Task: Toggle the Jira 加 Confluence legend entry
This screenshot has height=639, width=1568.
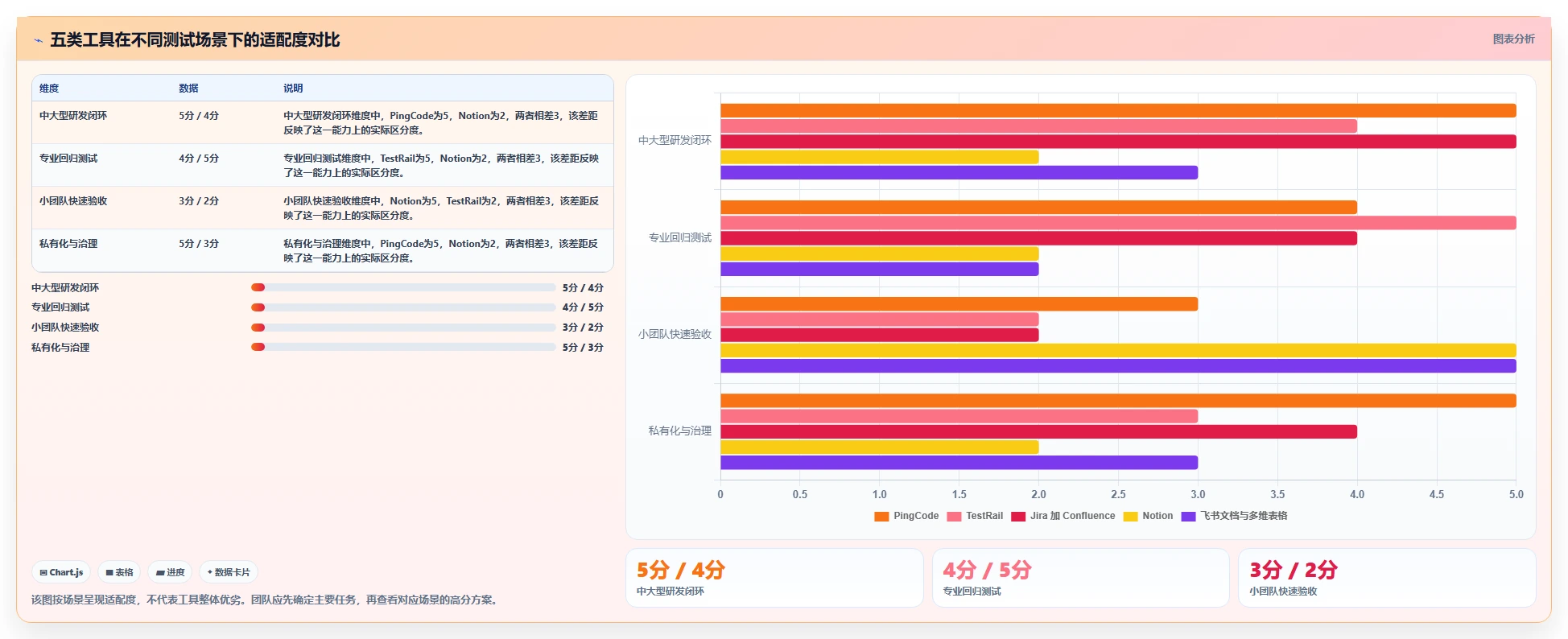Action: point(1063,516)
